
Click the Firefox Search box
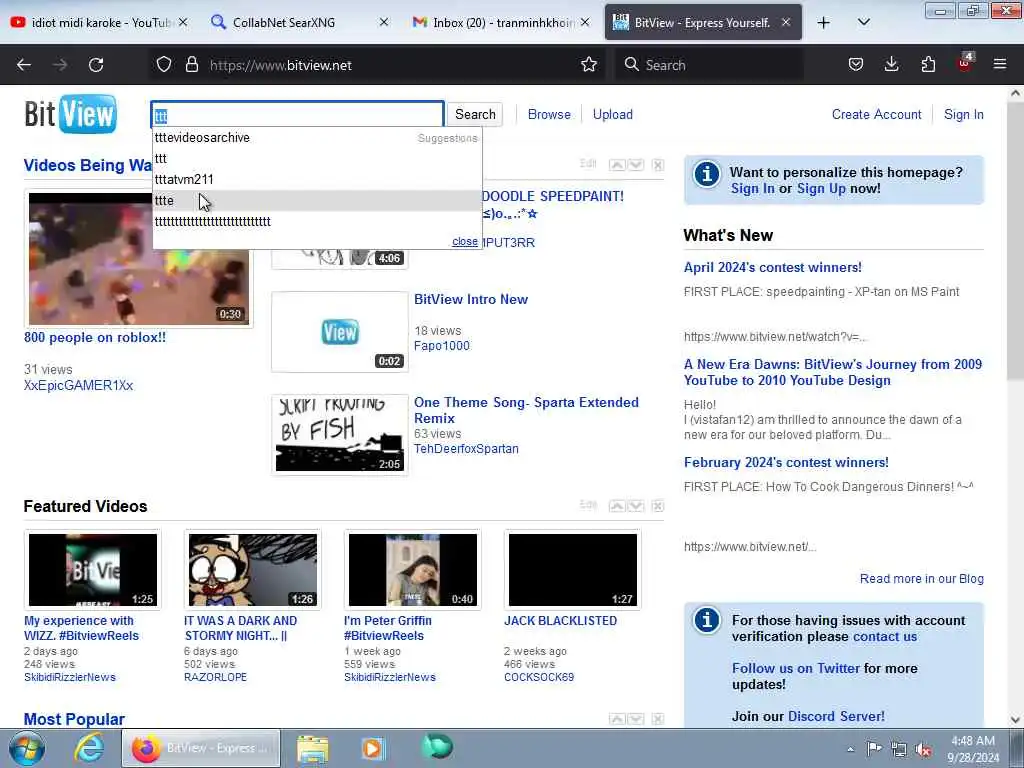tap(709, 65)
